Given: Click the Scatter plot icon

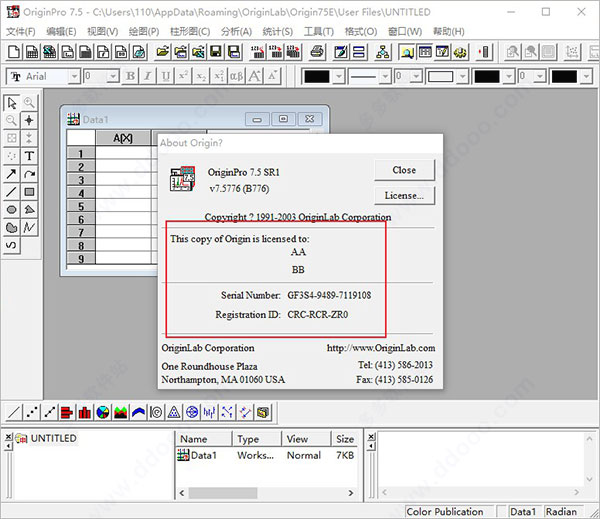Looking at the screenshot, I should pyautogui.click(x=31, y=412).
